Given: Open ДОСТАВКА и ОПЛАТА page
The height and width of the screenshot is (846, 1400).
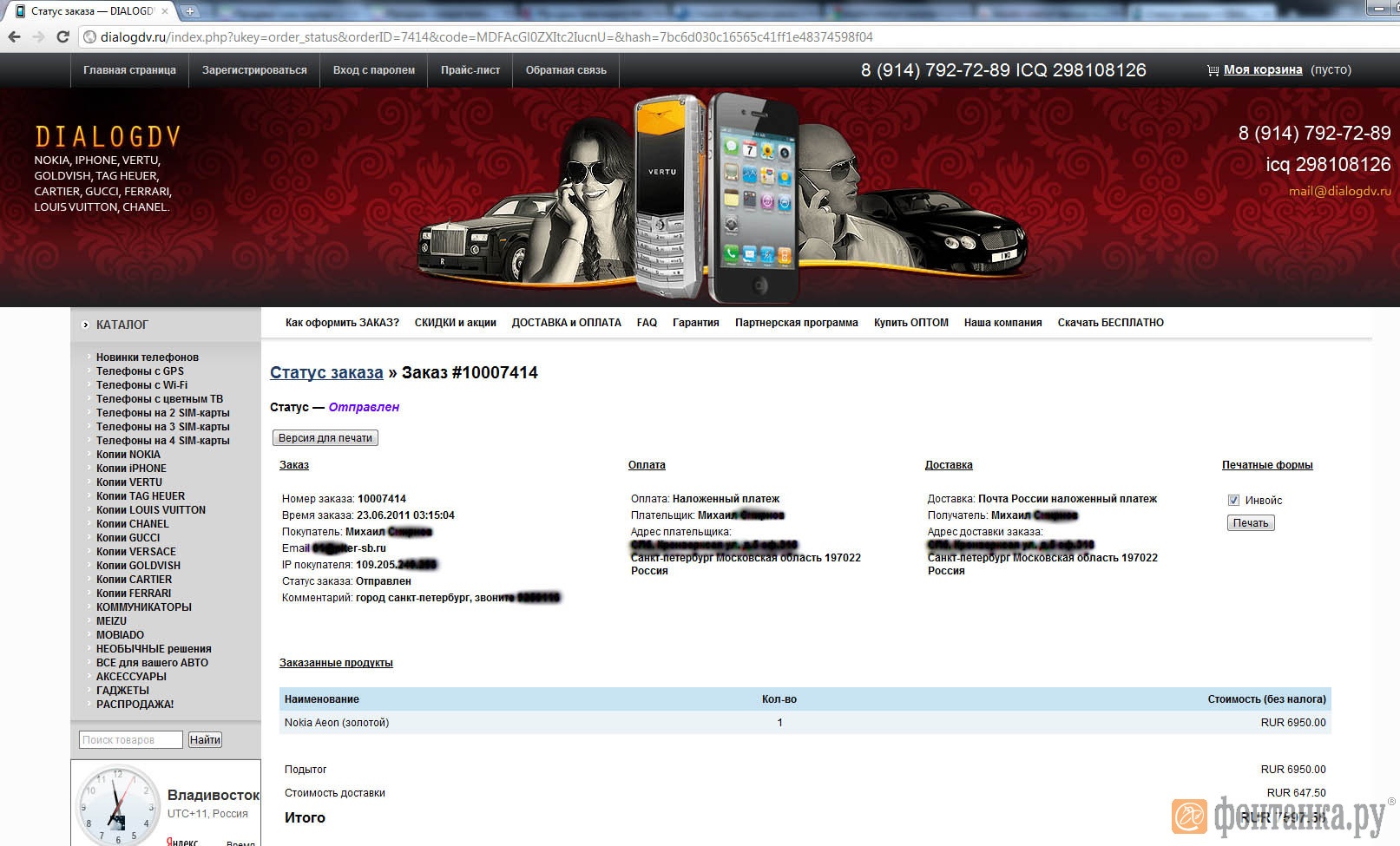Looking at the screenshot, I should [567, 323].
